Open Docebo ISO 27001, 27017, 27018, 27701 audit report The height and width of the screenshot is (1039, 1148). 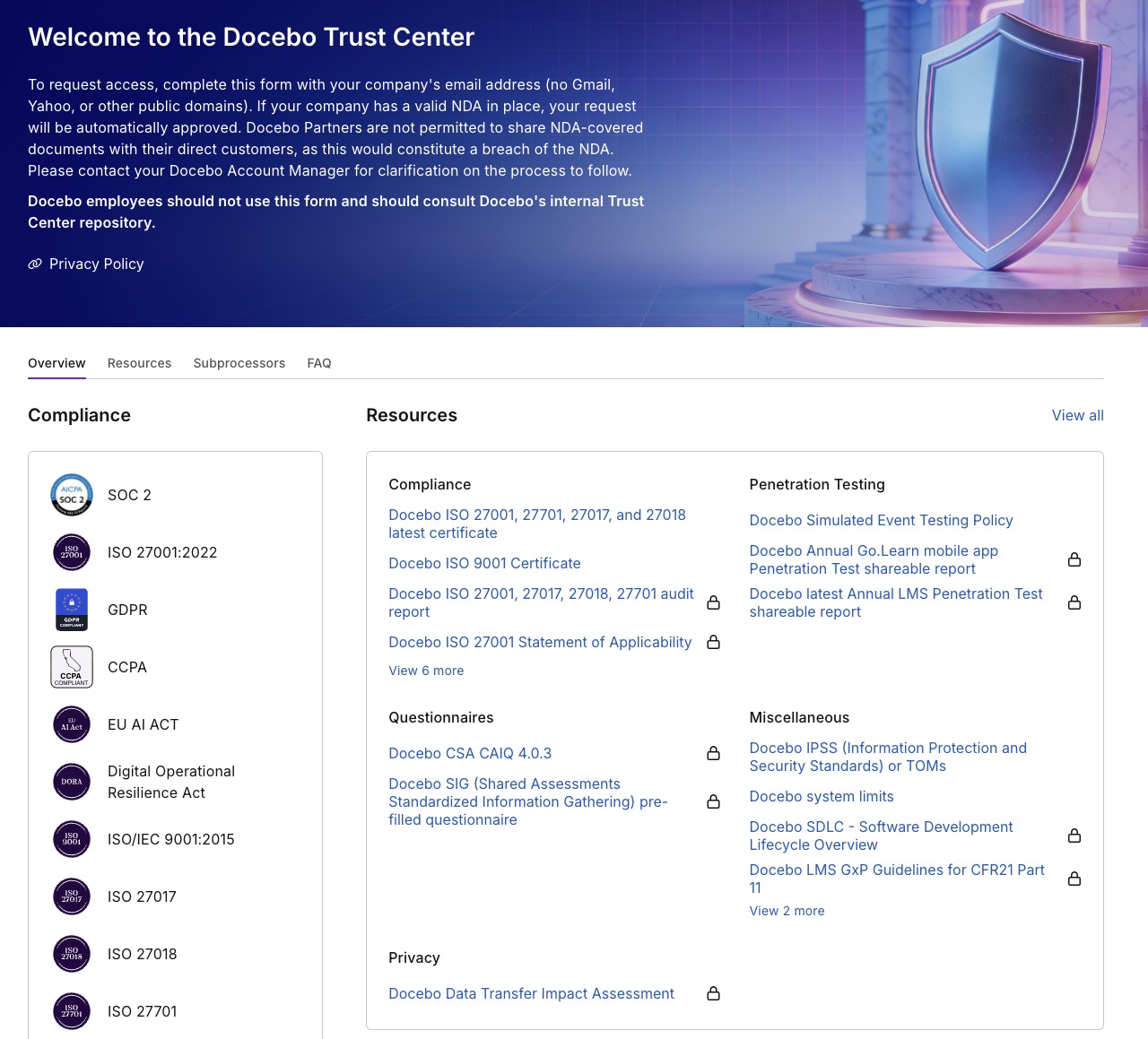[x=541, y=602]
